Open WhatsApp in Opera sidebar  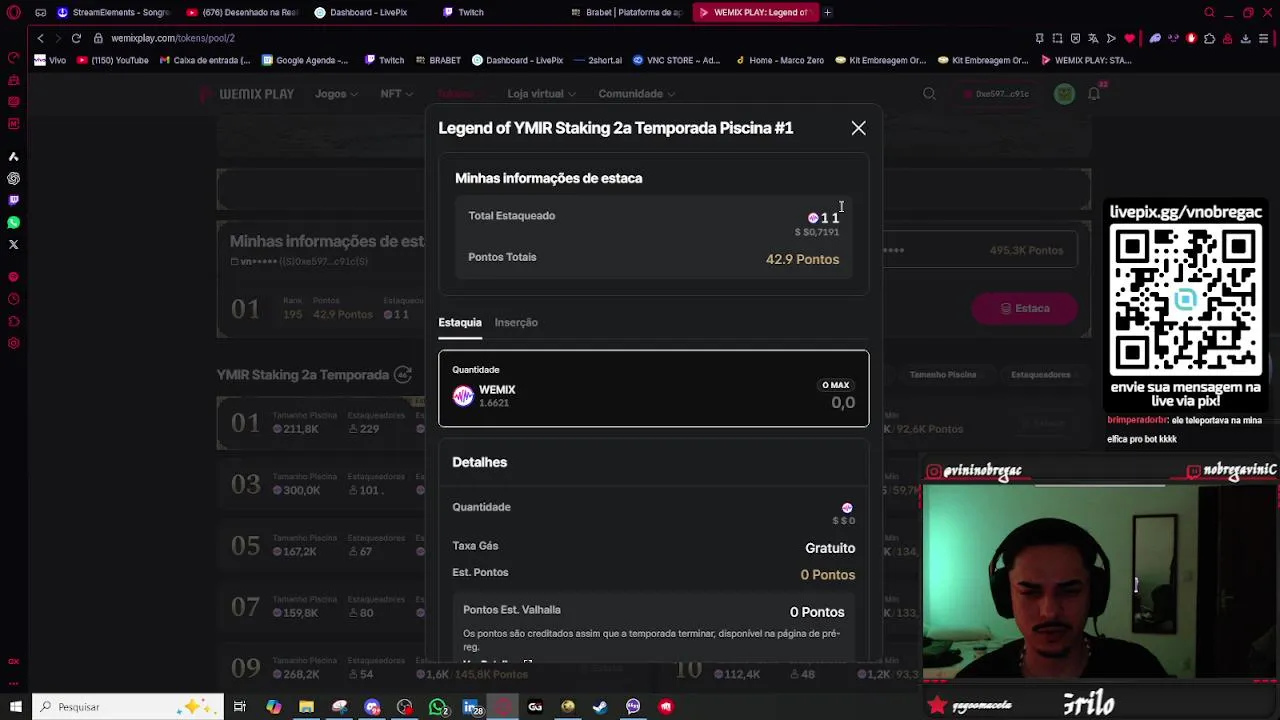(x=13, y=222)
